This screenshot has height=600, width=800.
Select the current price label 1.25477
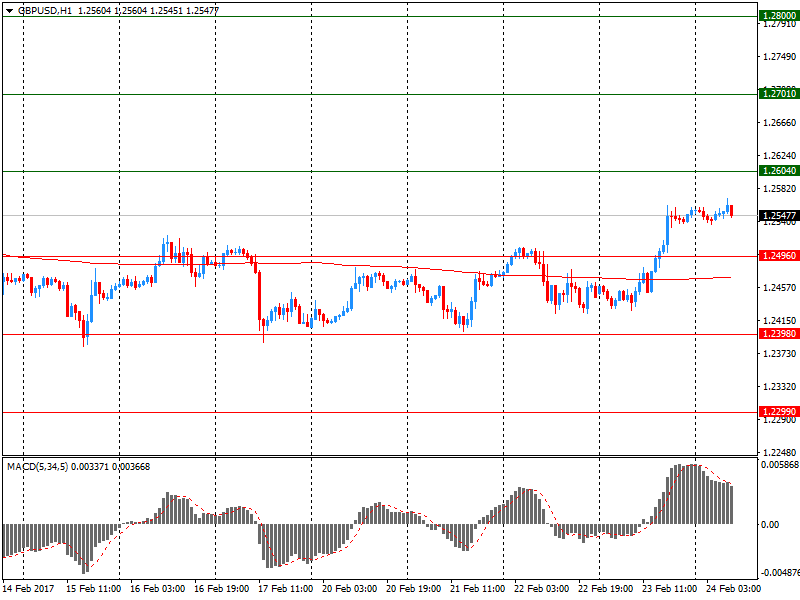click(779, 216)
